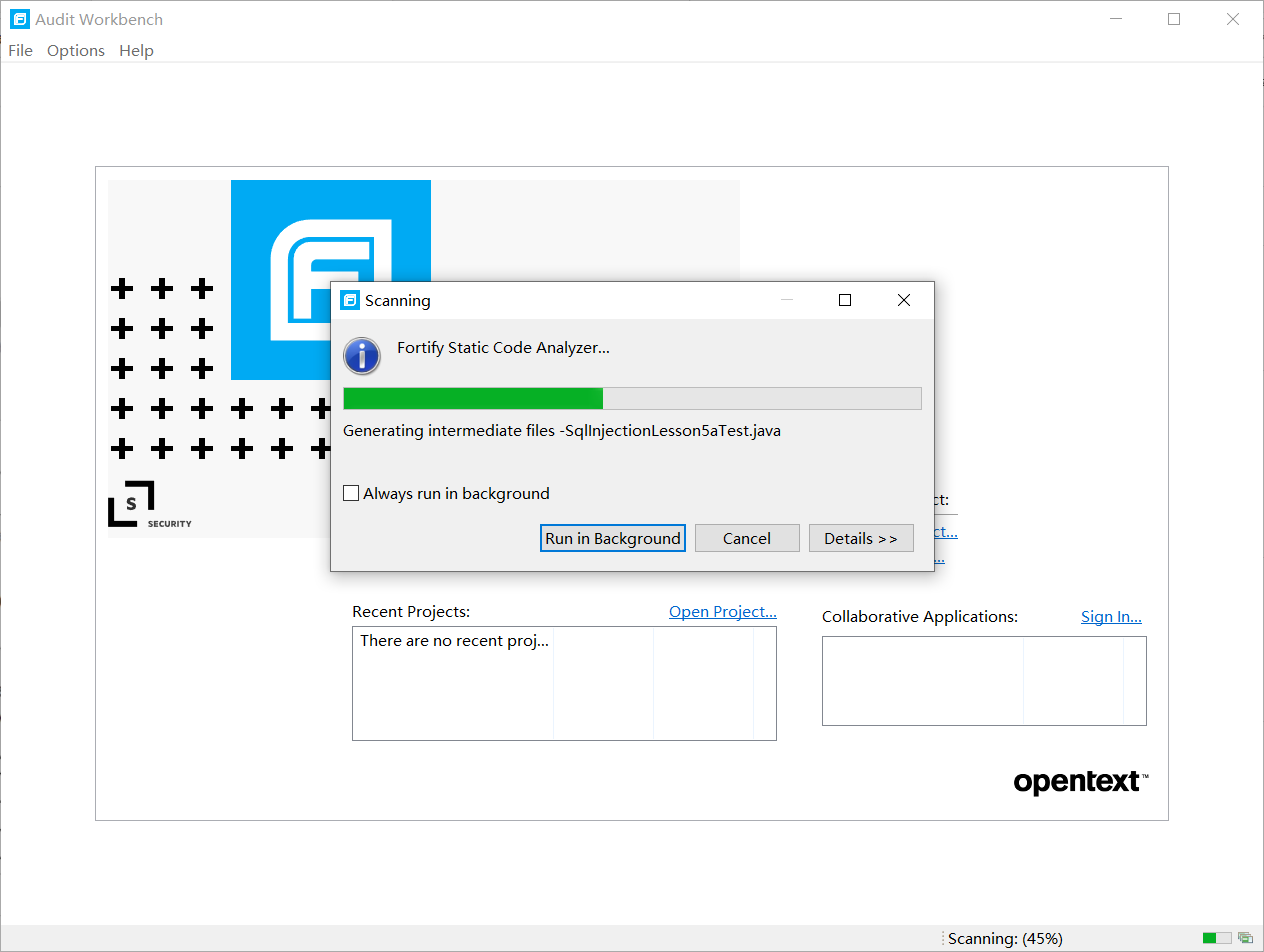Screen dimensions: 1264x952
Task: Click the Collaborative Applications list box
Action: (984, 681)
